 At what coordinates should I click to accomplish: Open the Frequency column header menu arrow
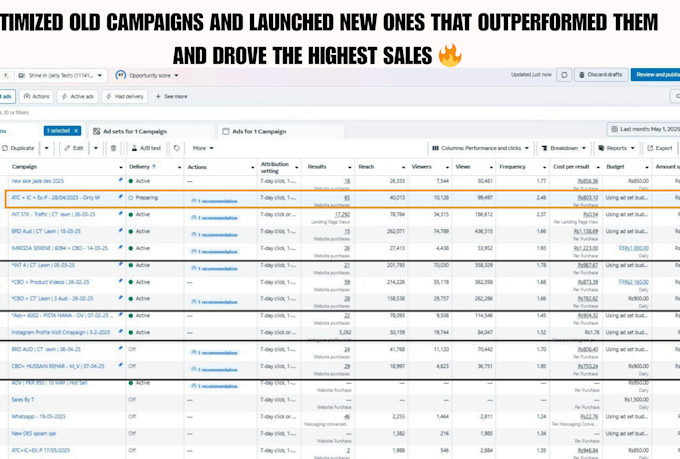point(544,167)
